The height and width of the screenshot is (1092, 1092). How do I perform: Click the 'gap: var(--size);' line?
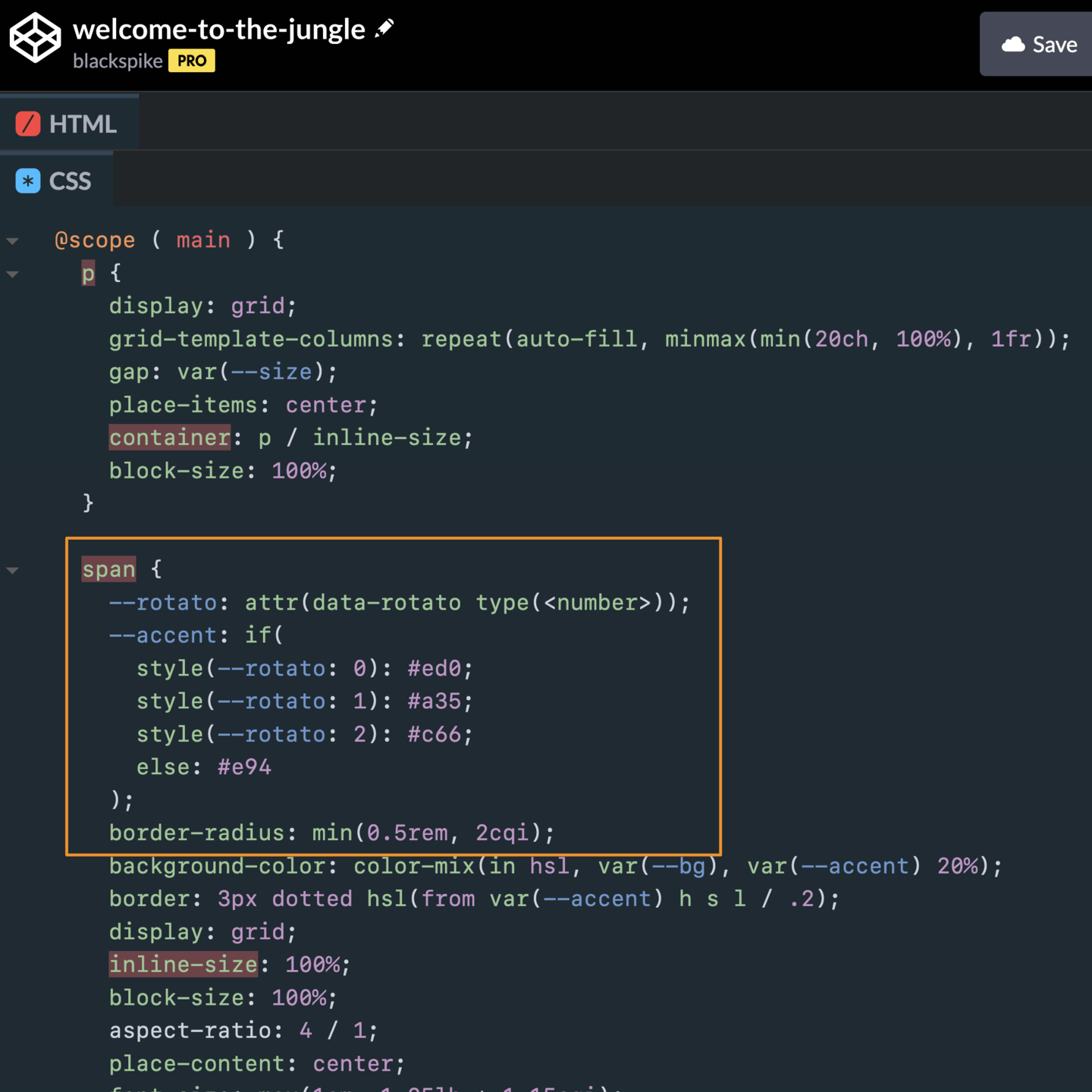click(223, 372)
